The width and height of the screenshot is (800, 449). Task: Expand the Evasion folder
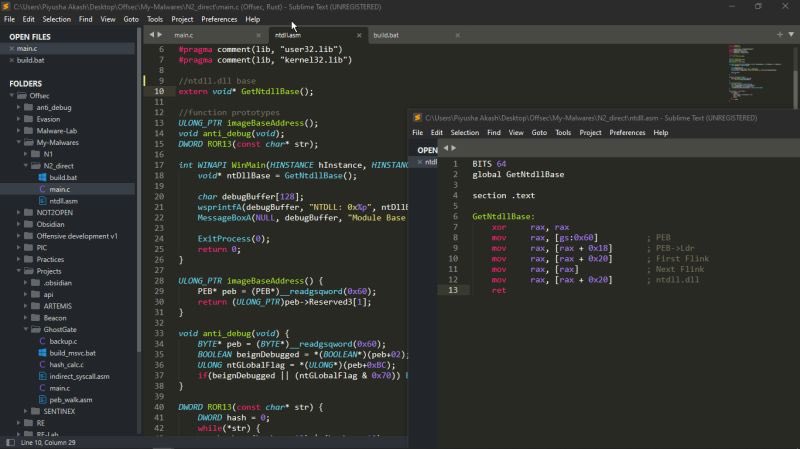19,119
